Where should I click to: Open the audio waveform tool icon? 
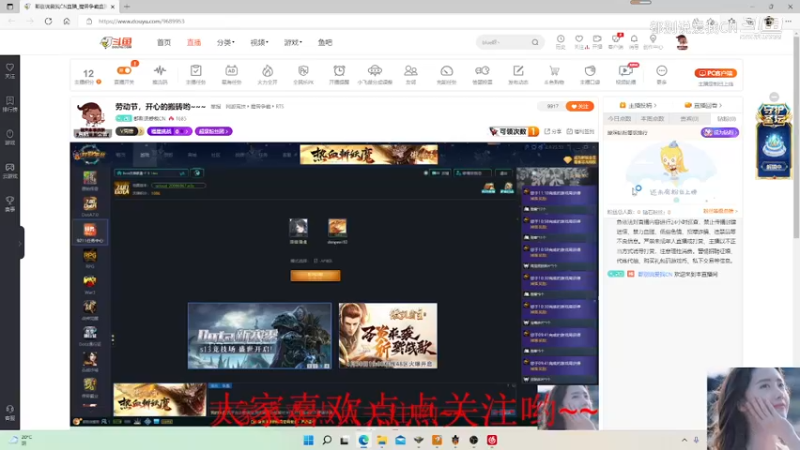point(160,73)
